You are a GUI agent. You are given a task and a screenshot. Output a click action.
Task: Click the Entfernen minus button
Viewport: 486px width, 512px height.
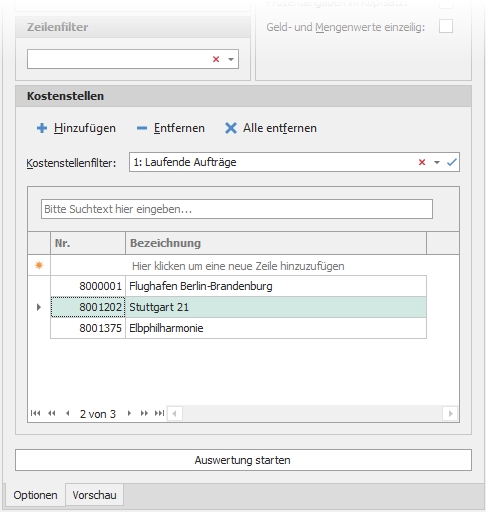click(x=171, y=128)
